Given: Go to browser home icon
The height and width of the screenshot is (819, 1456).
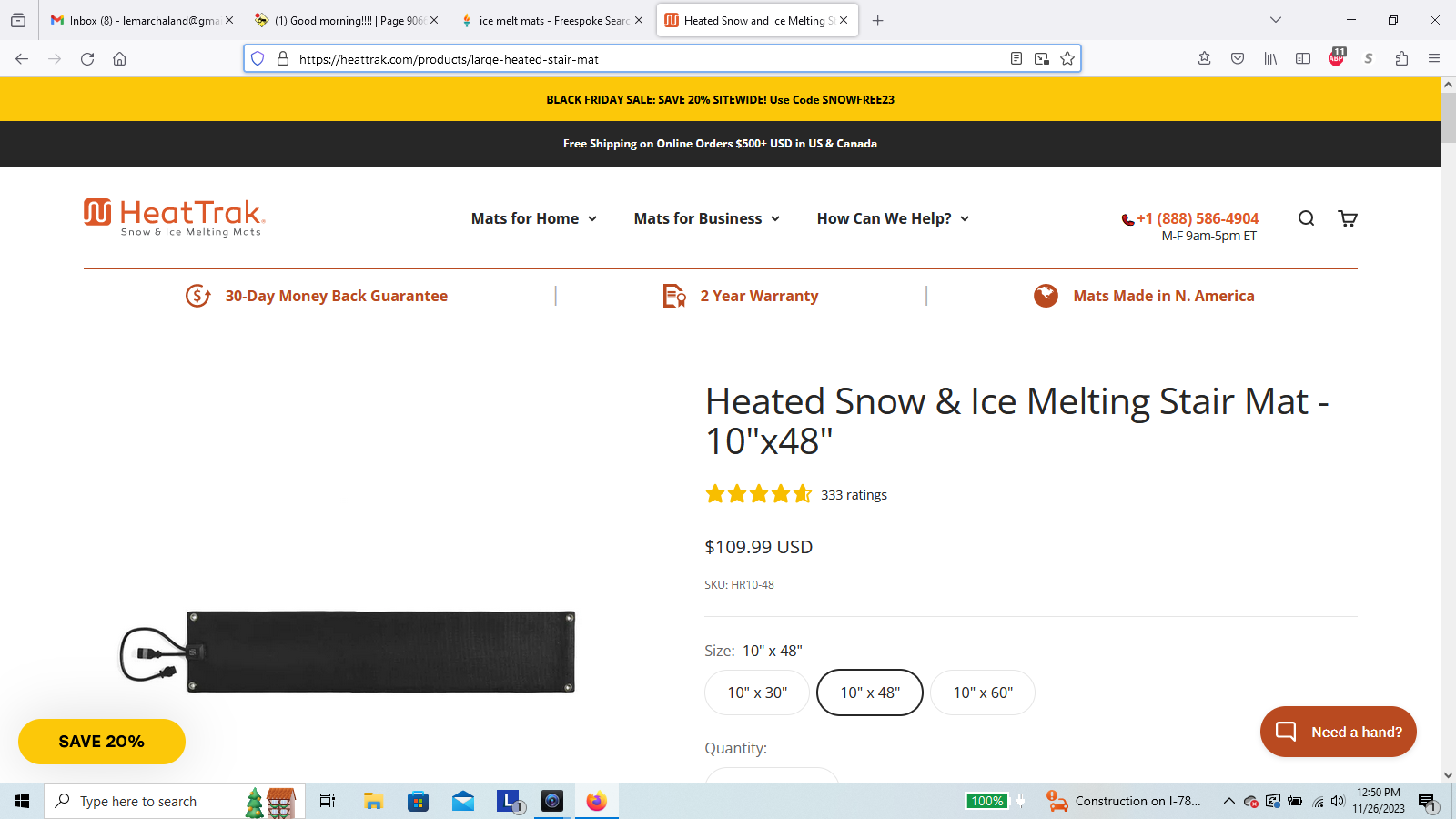Looking at the screenshot, I should (119, 59).
